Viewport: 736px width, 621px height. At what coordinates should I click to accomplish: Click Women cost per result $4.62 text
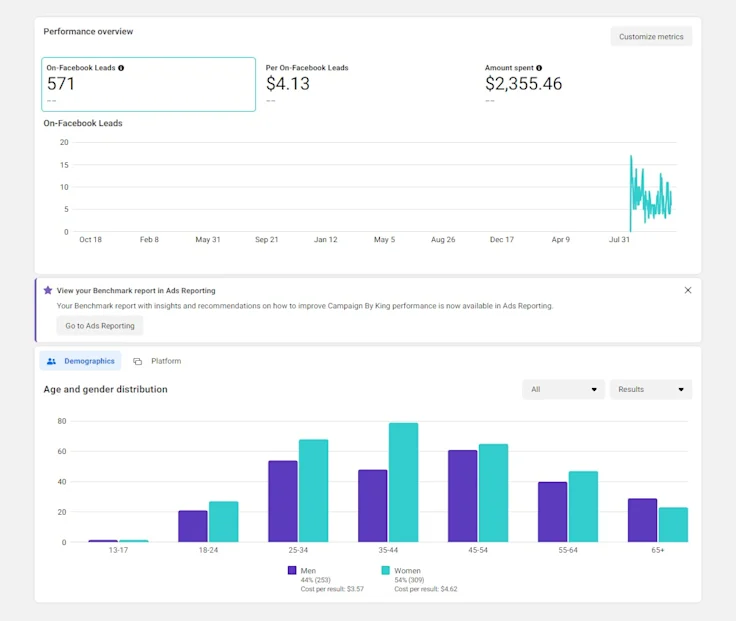[426, 589]
